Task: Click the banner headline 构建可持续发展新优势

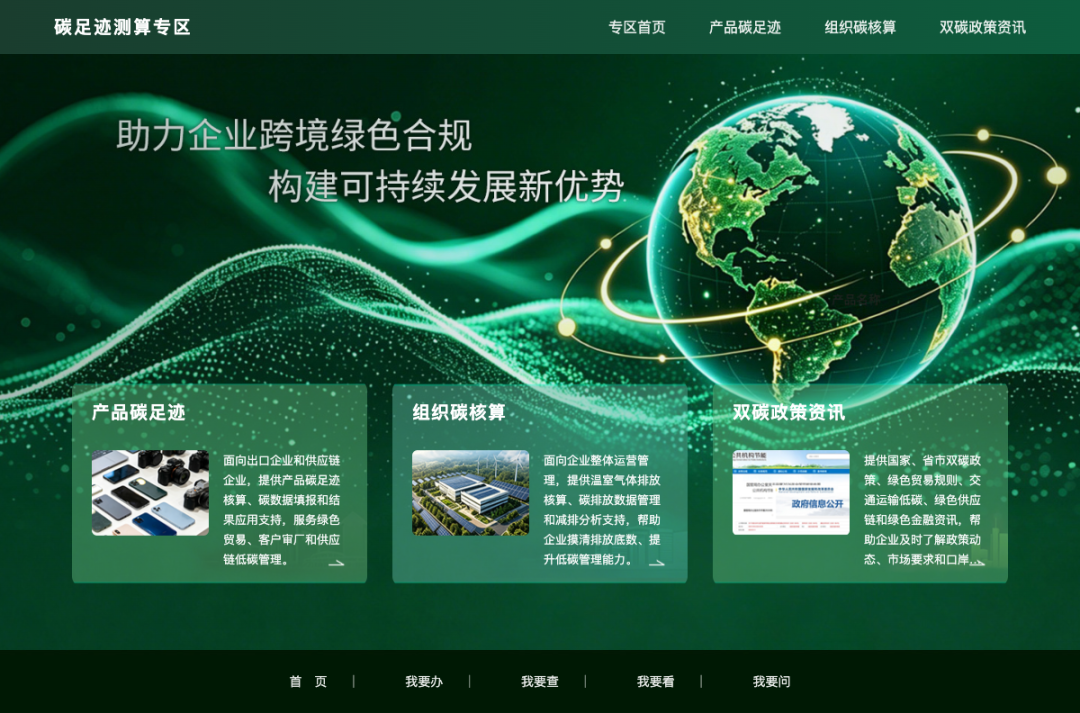Action: [x=446, y=186]
